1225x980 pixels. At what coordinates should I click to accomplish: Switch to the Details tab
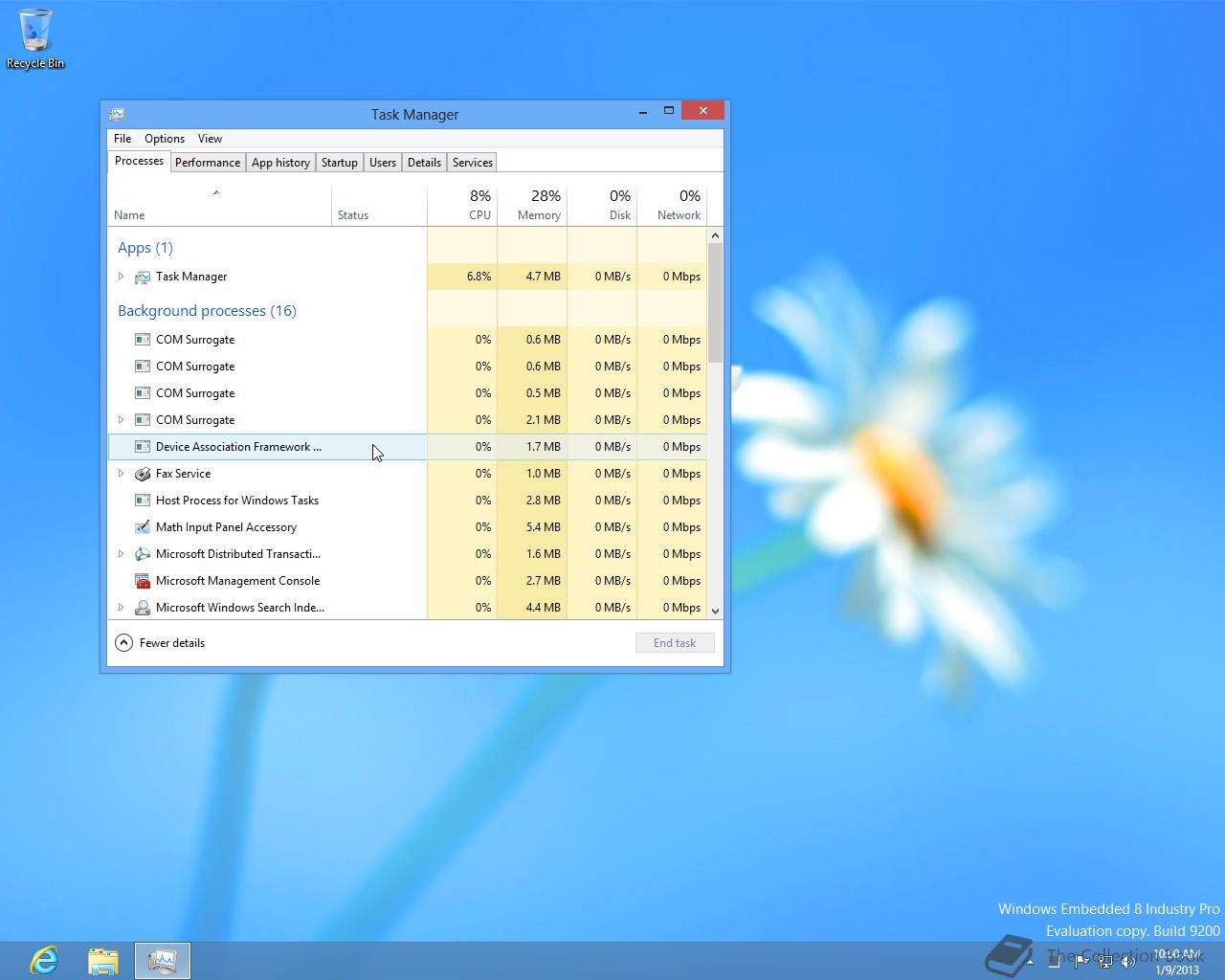coord(424,163)
